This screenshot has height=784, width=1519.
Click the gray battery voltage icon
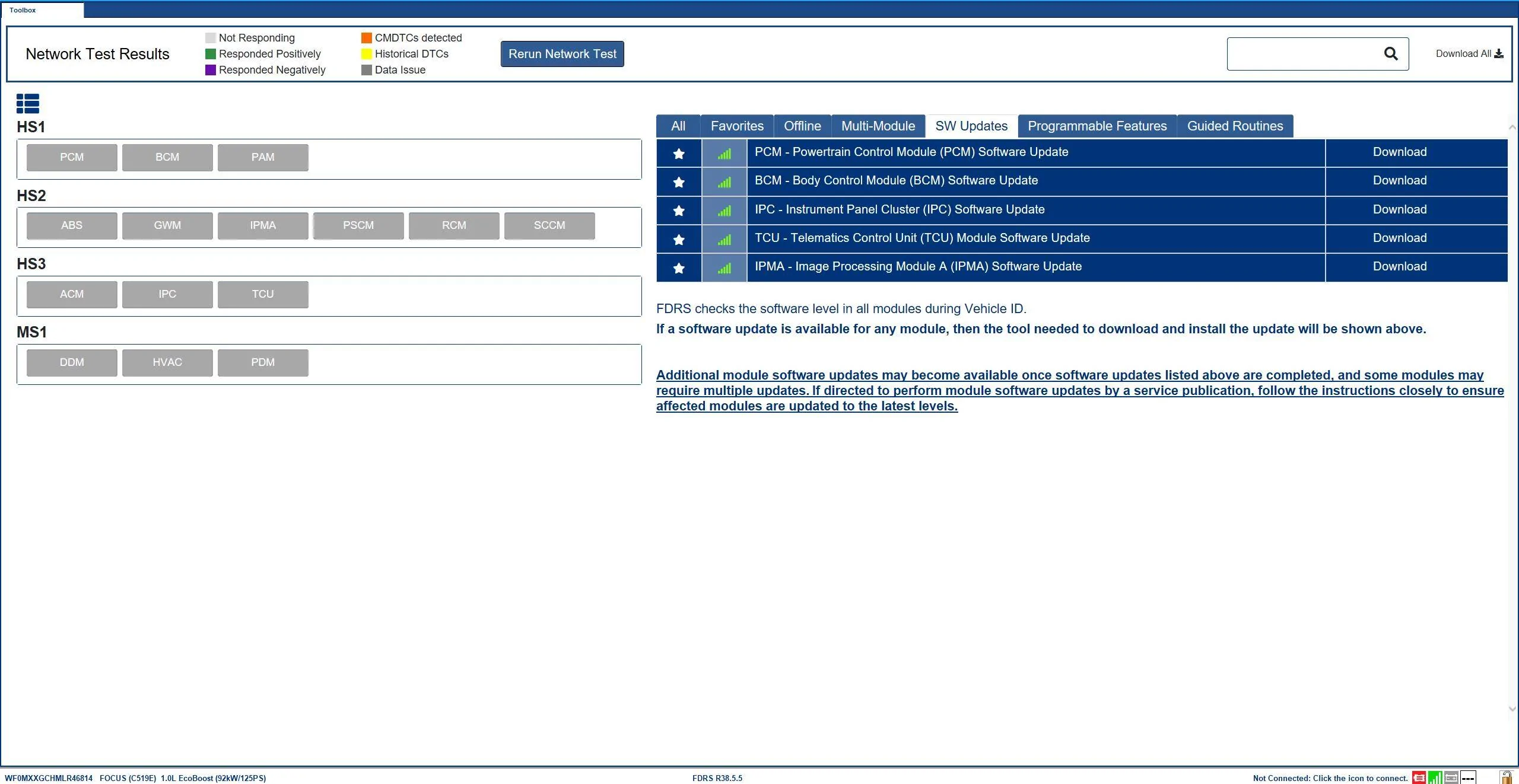click(1451, 777)
